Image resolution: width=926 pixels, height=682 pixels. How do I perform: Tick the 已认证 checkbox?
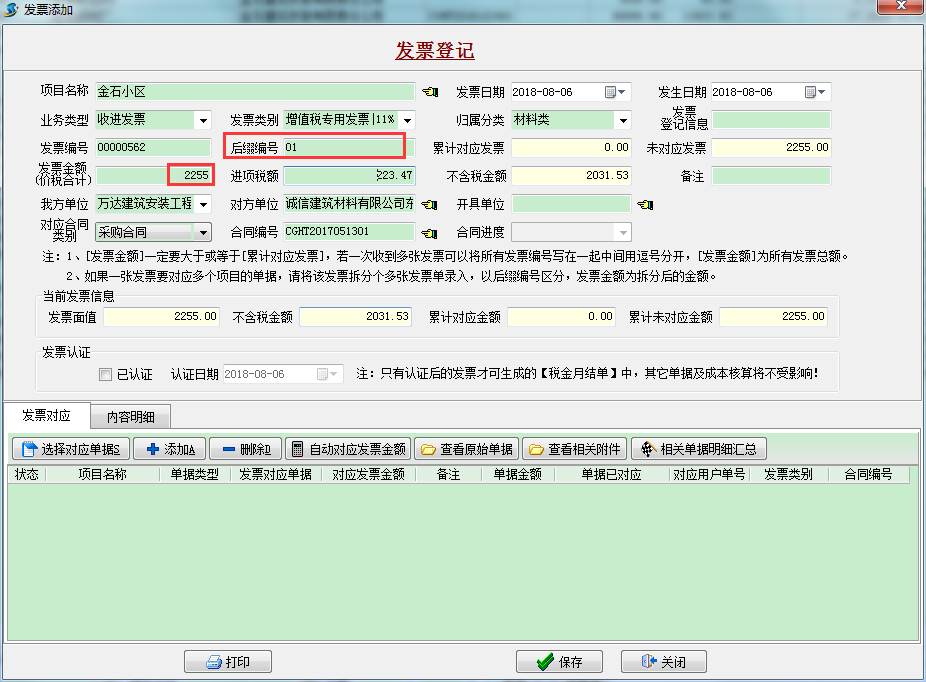coord(105,374)
